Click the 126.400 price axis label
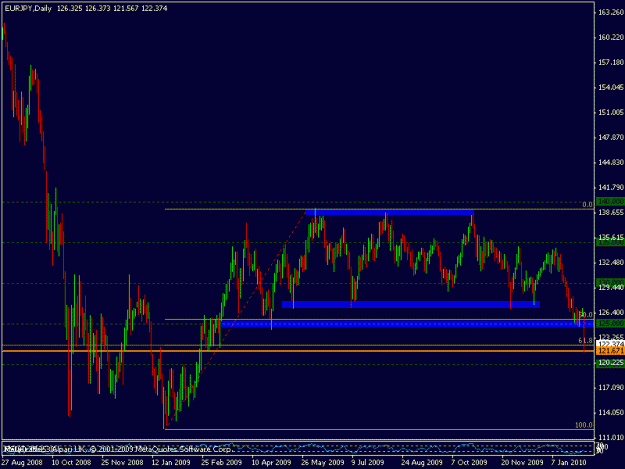 coord(611,312)
